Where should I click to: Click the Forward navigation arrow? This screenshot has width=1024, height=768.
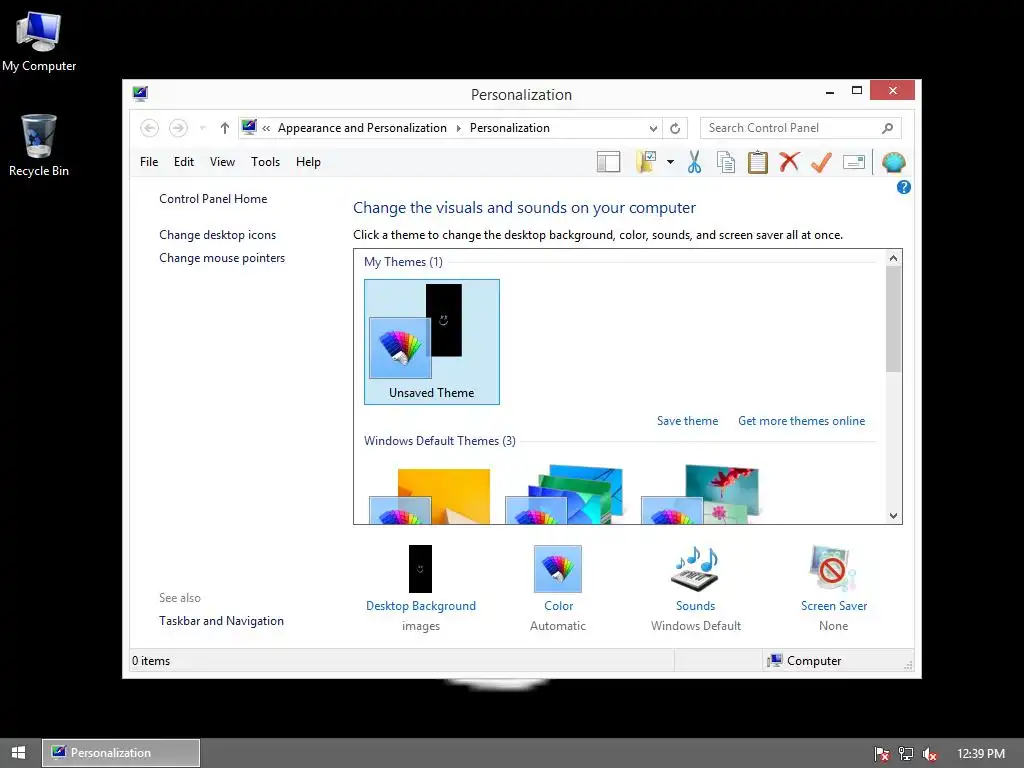point(178,128)
